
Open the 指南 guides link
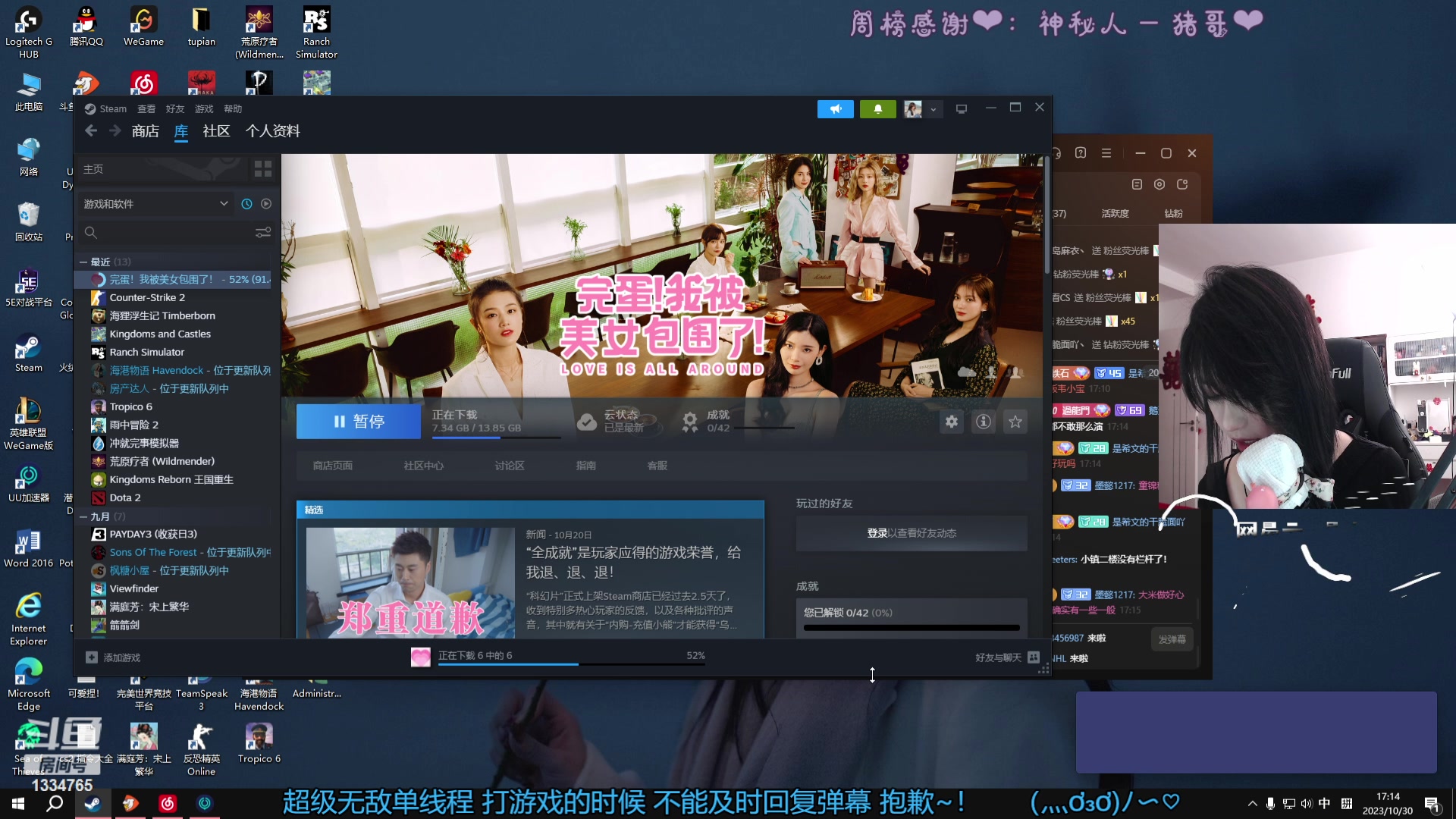585,466
